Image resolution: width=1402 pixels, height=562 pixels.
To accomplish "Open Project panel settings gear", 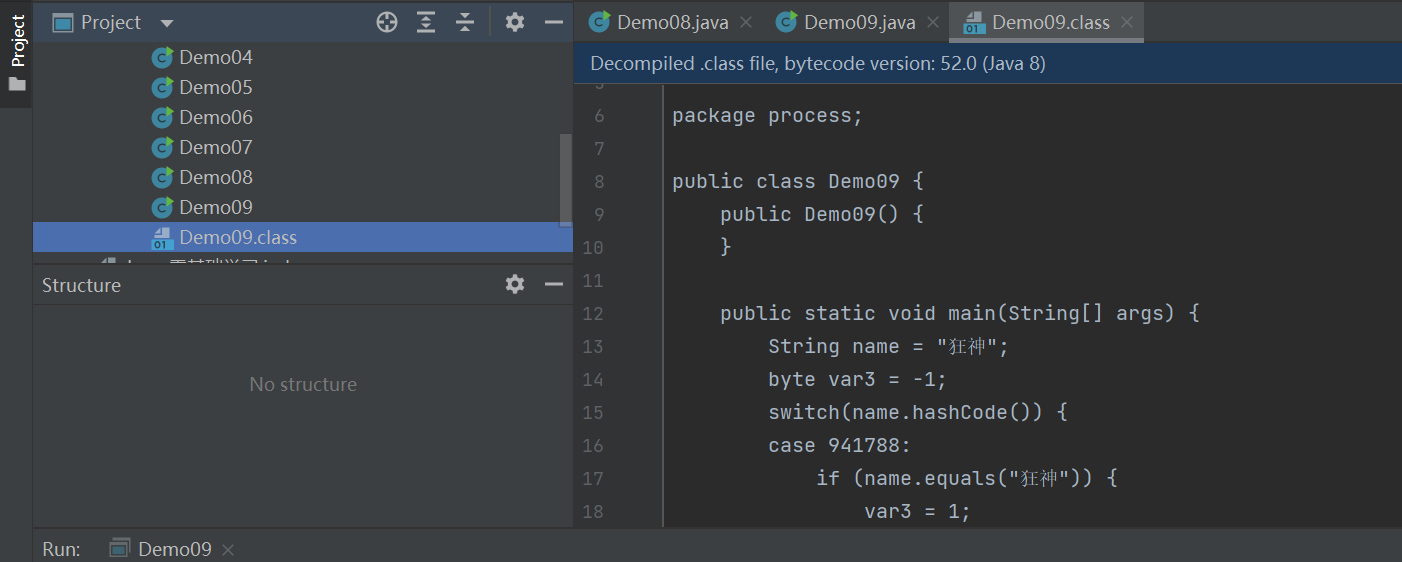I will 515,22.
